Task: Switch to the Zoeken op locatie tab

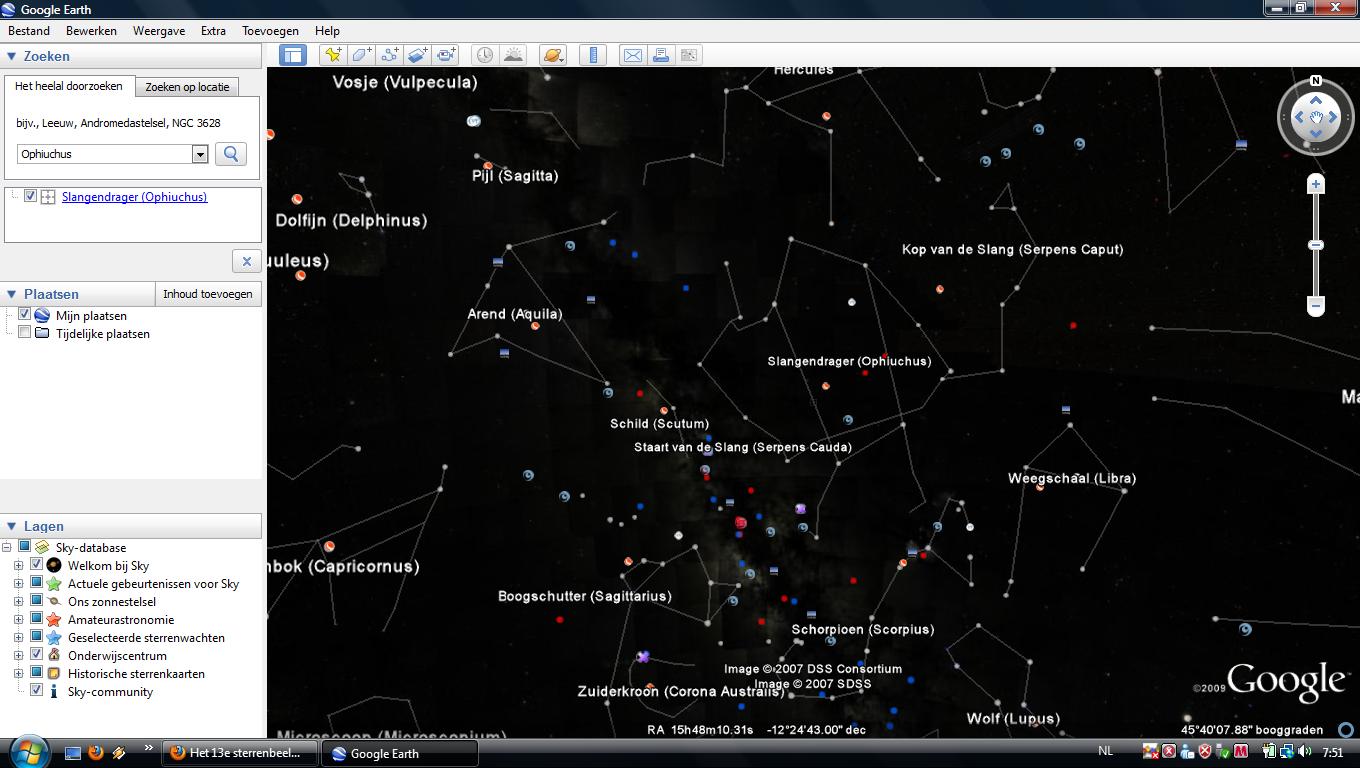Action: click(x=187, y=87)
